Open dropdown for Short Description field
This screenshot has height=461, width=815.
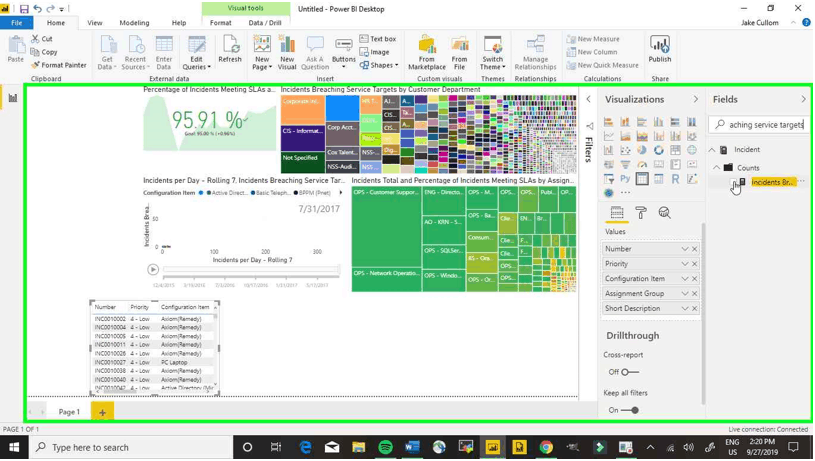click(685, 309)
